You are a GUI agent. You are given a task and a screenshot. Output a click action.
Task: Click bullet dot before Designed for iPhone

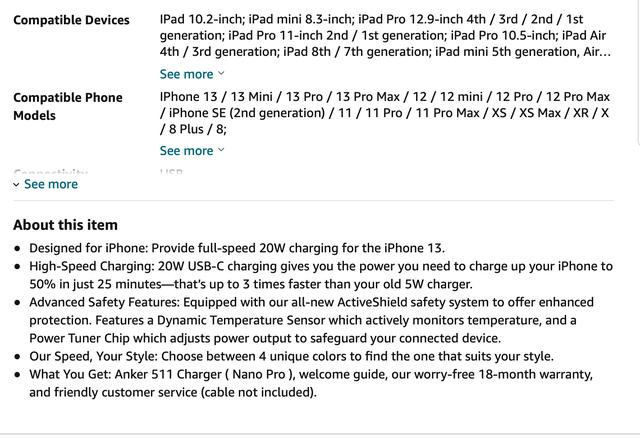[18, 248]
